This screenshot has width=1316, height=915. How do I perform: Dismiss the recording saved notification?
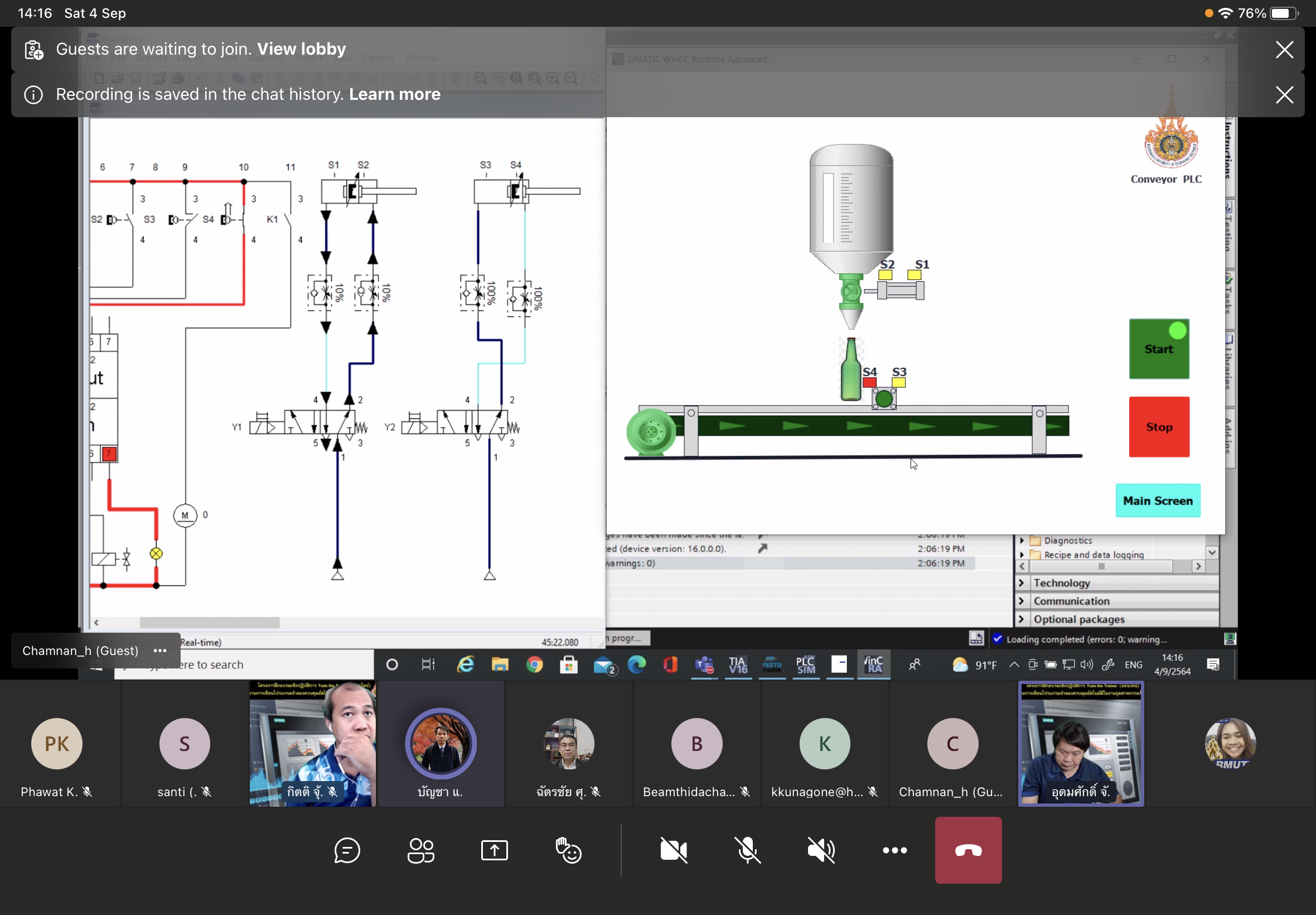[1284, 95]
